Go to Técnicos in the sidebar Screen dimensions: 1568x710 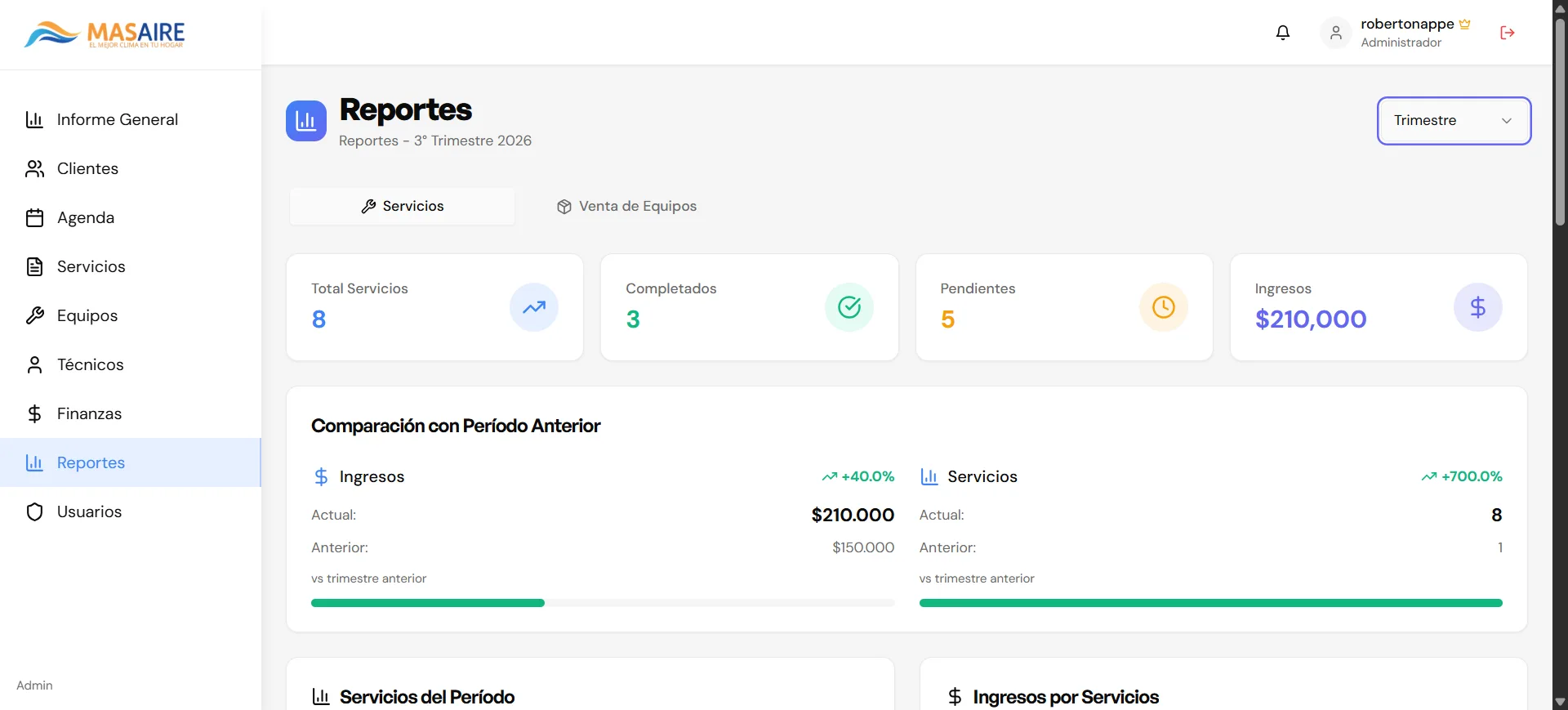(131, 365)
